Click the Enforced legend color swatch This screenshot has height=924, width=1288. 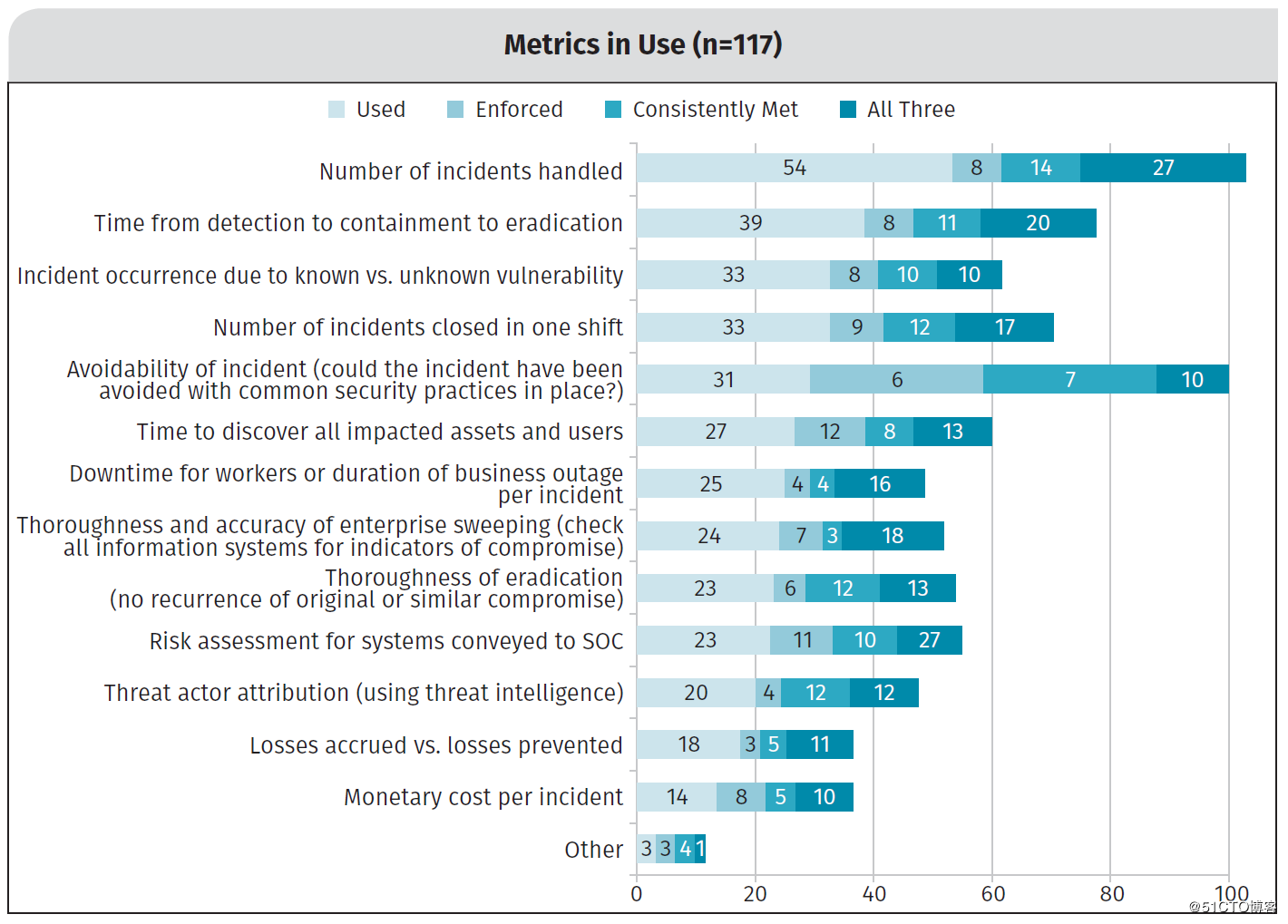pyautogui.click(x=455, y=110)
